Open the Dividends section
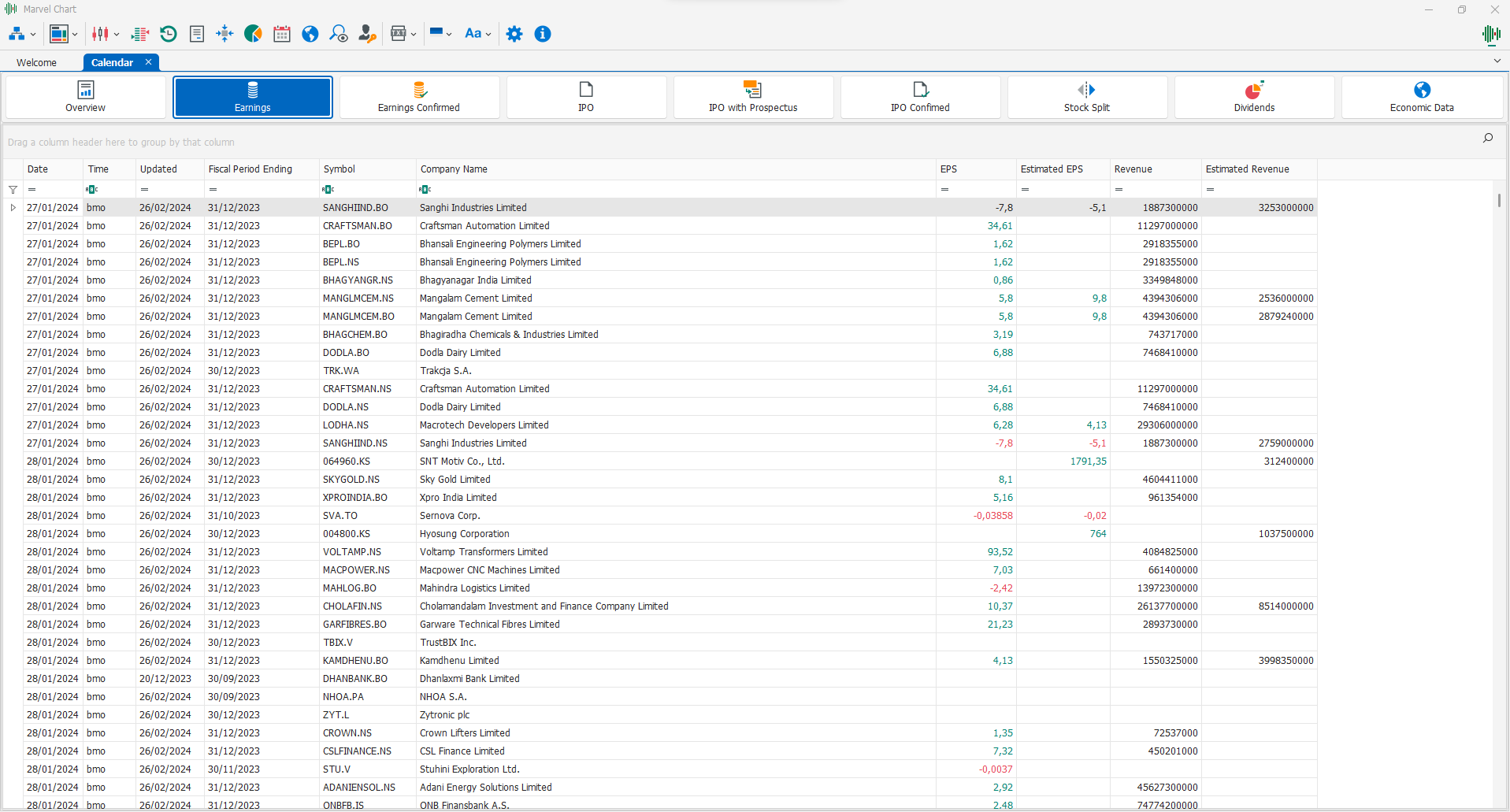 point(1254,98)
